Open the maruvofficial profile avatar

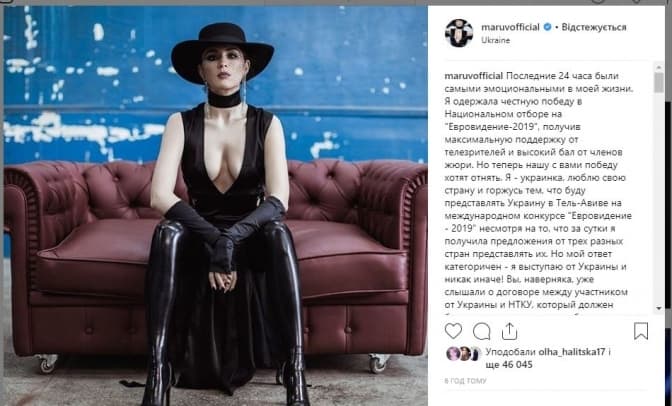(x=459, y=33)
